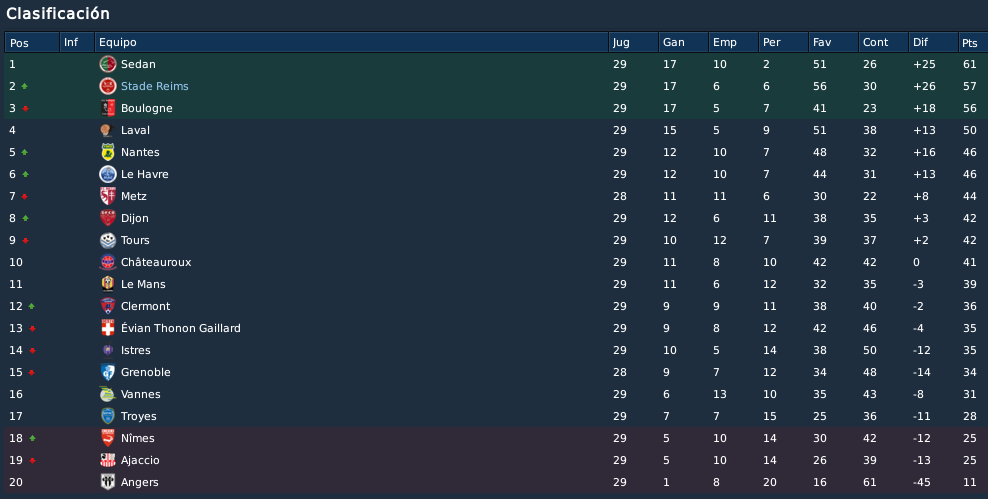Sort table by the Equipo column header
Image resolution: width=988 pixels, height=499 pixels.
pos(351,42)
